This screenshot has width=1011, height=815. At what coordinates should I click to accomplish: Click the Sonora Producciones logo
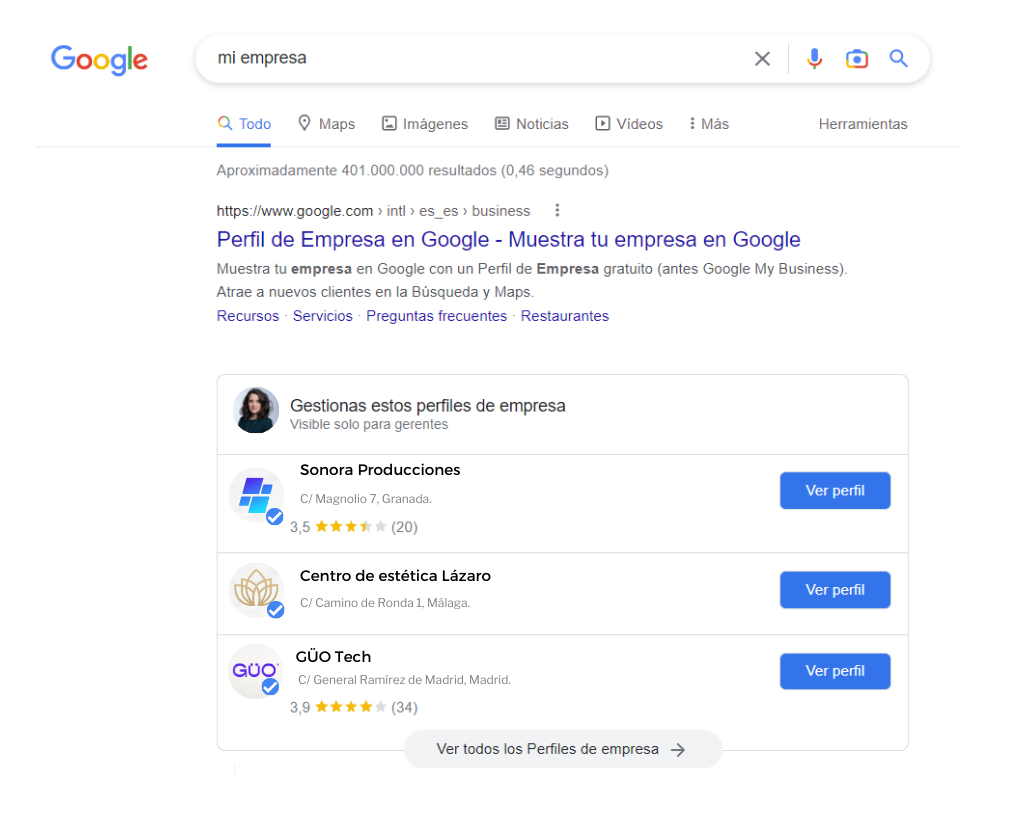[x=256, y=495]
